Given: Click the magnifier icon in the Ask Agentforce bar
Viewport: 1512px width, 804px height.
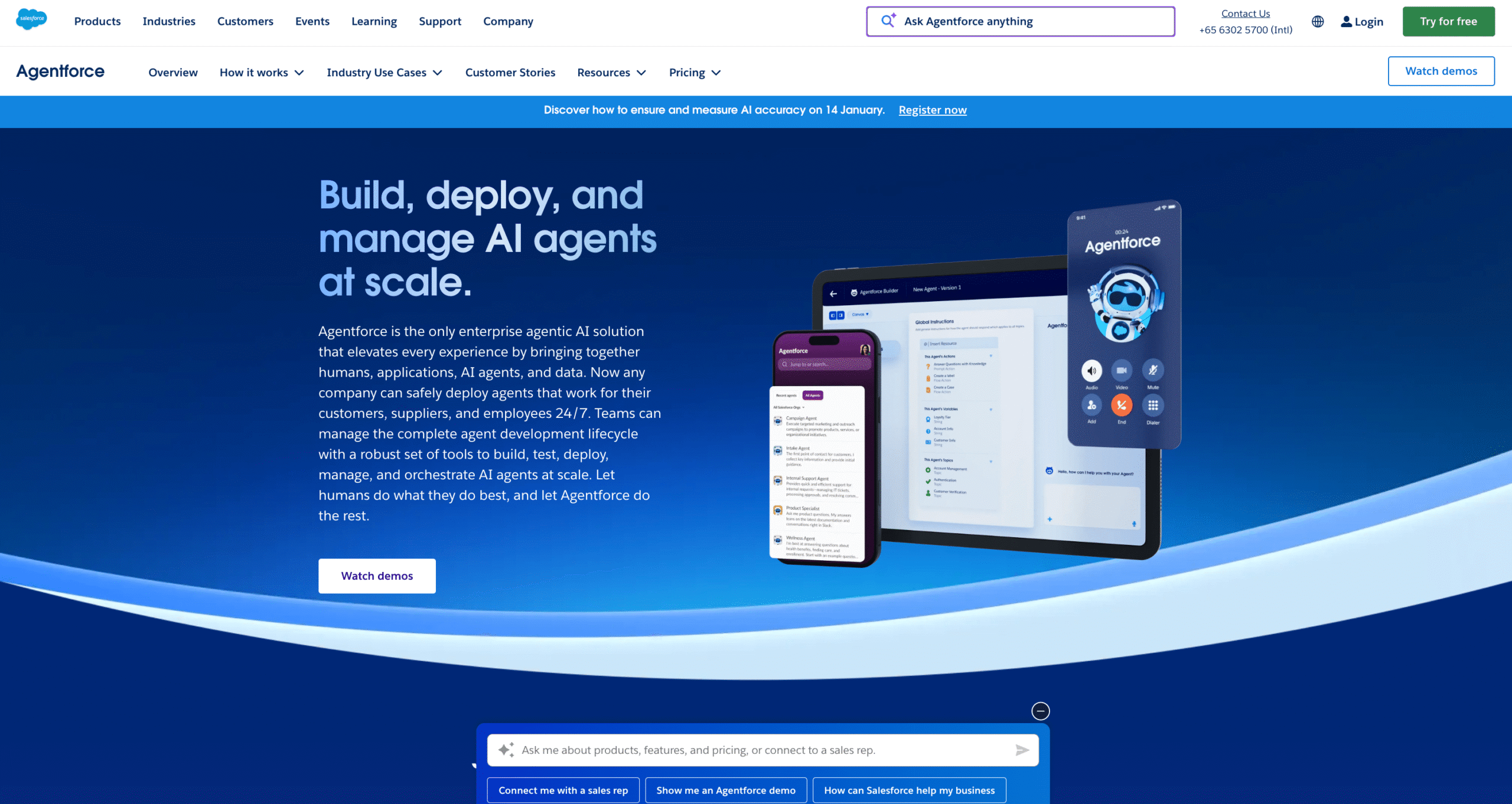Looking at the screenshot, I should pyautogui.click(x=888, y=21).
